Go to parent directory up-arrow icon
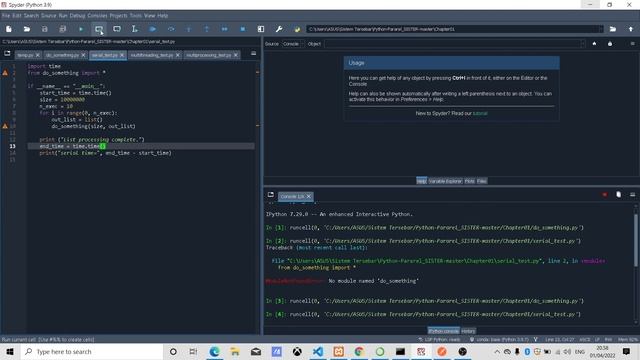This screenshot has height=360, width=640. [x=631, y=29]
